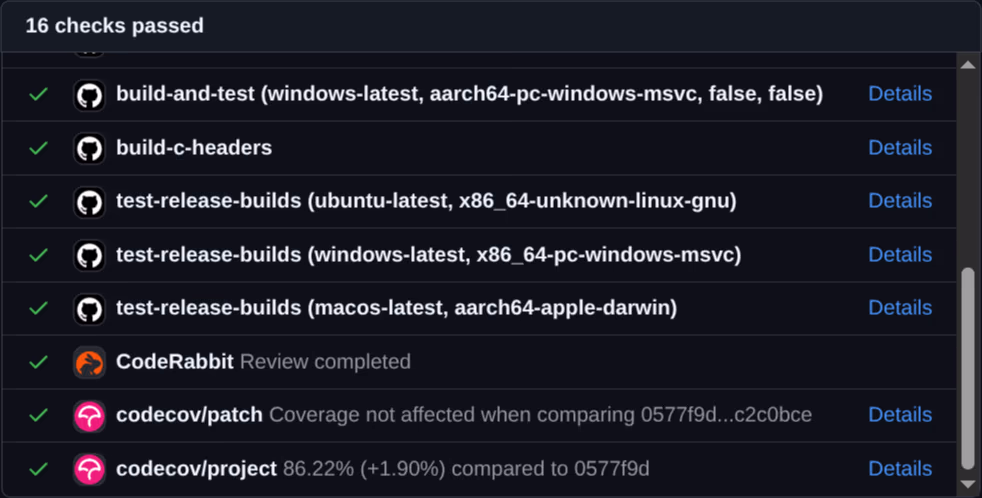
Task: Click green checkmark beside build-c-headers
Action: pos(38,148)
